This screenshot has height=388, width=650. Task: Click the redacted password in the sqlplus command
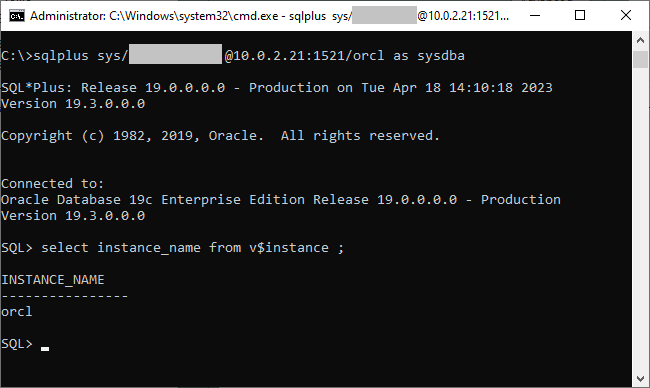(x=175, y=54)
